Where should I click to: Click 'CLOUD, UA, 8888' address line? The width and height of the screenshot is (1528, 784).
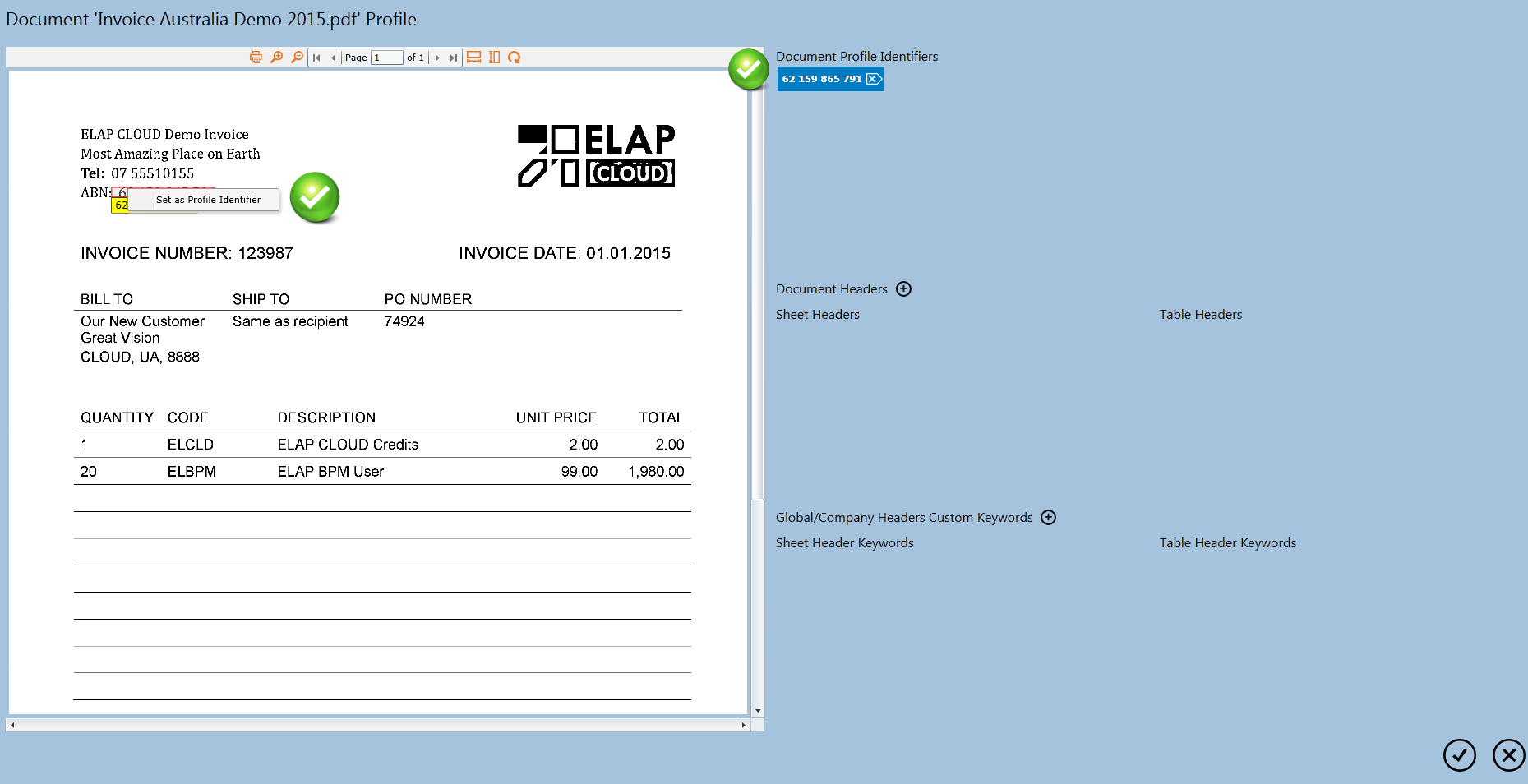click(140, 357)
